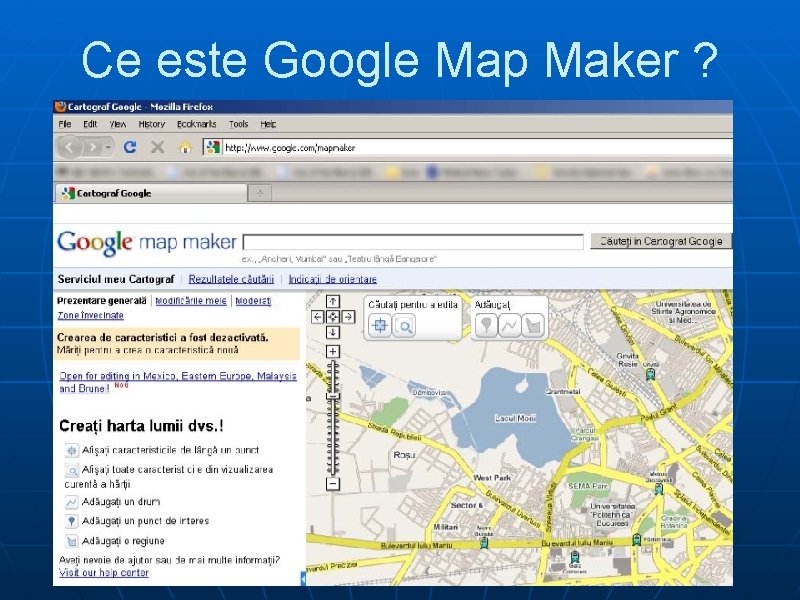Viewport: 800px width, 600px height.
Task: Click the icon beside Adăugați un punct de interes
Action: point(71,521)
